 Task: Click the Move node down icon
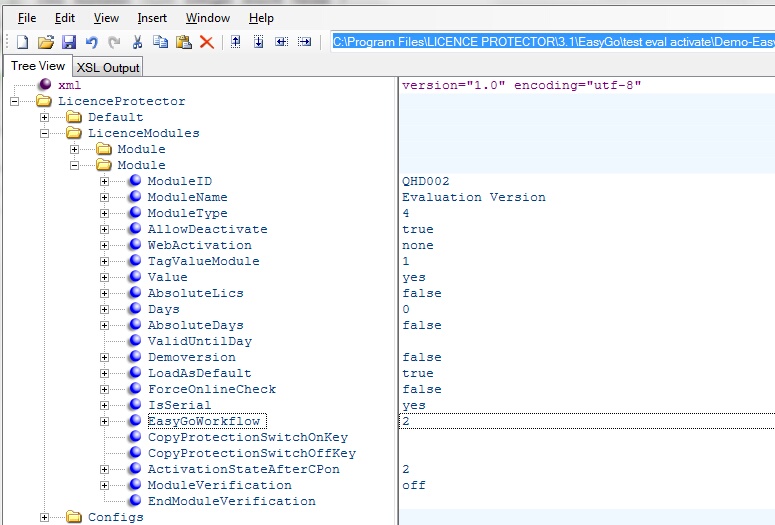(x=258, y=42)
